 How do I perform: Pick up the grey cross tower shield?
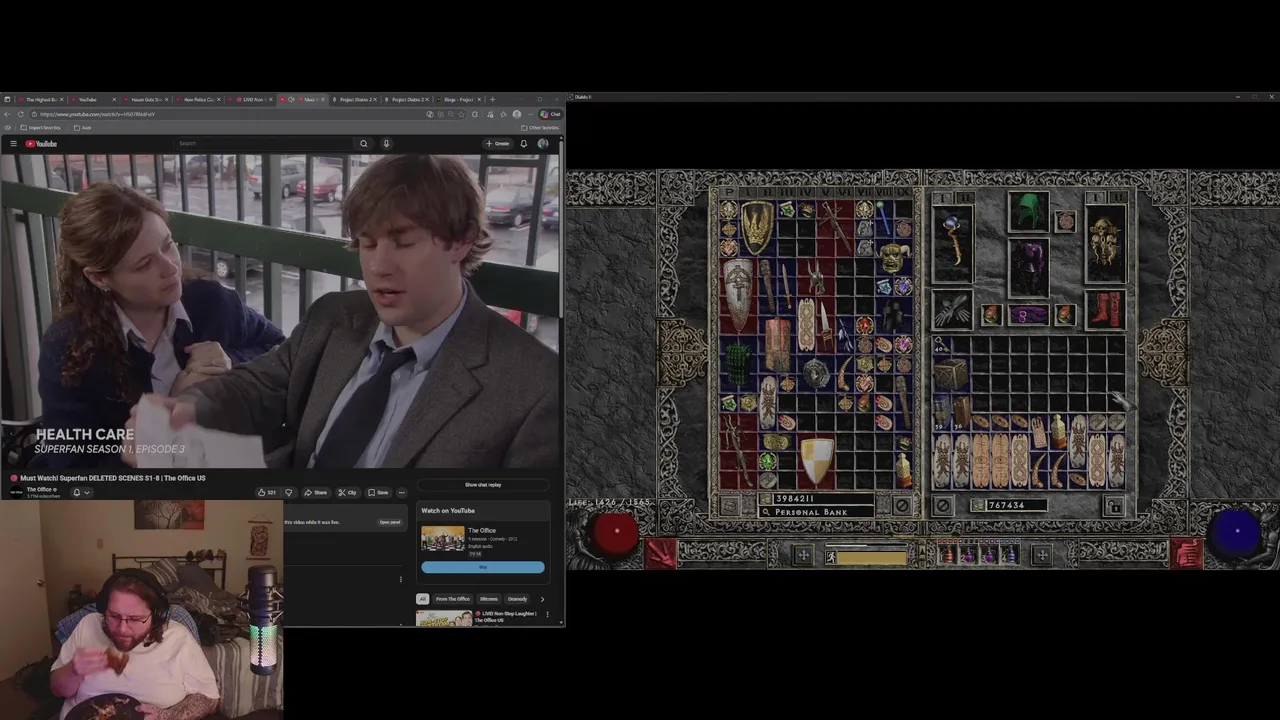point(738,295)
